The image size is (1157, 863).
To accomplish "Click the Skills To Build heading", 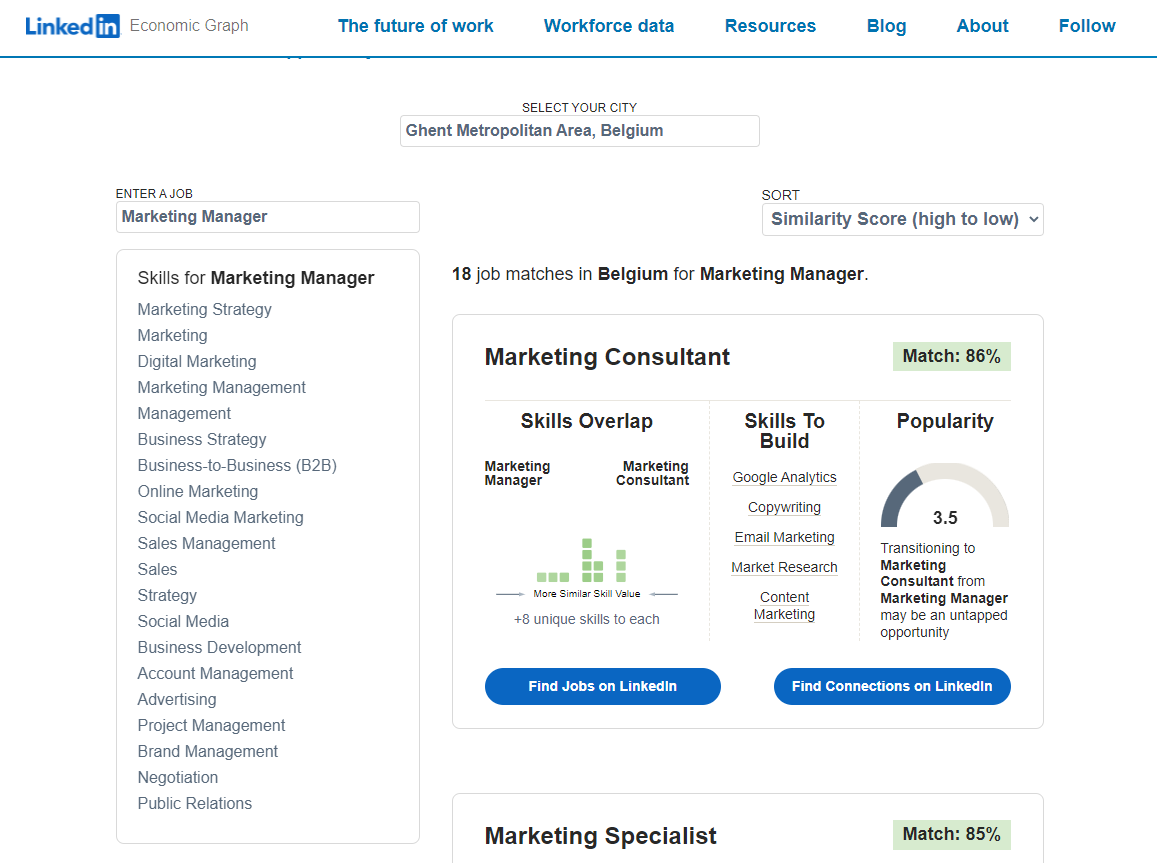I will pos(784,431).
